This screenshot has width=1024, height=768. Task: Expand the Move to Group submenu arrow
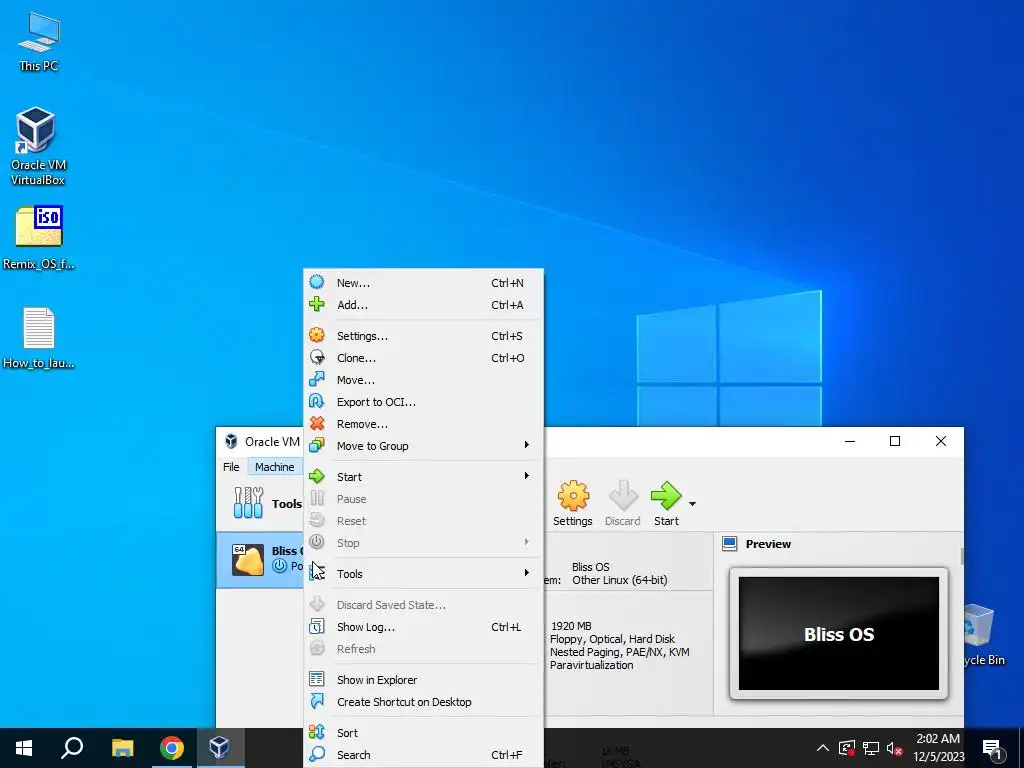(x=526, y=445)
